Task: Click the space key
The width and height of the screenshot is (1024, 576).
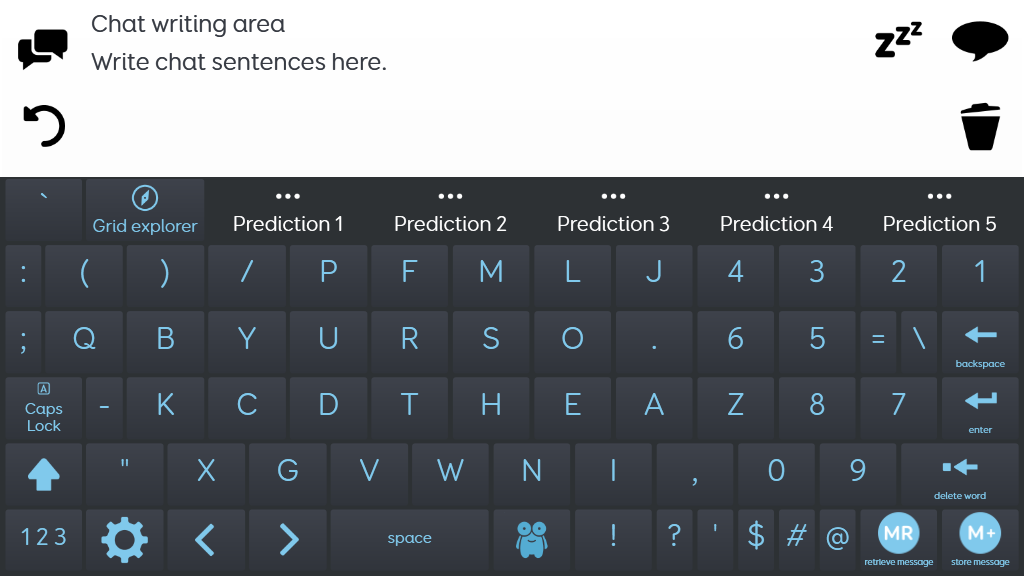Action: (x=409, y=539)
